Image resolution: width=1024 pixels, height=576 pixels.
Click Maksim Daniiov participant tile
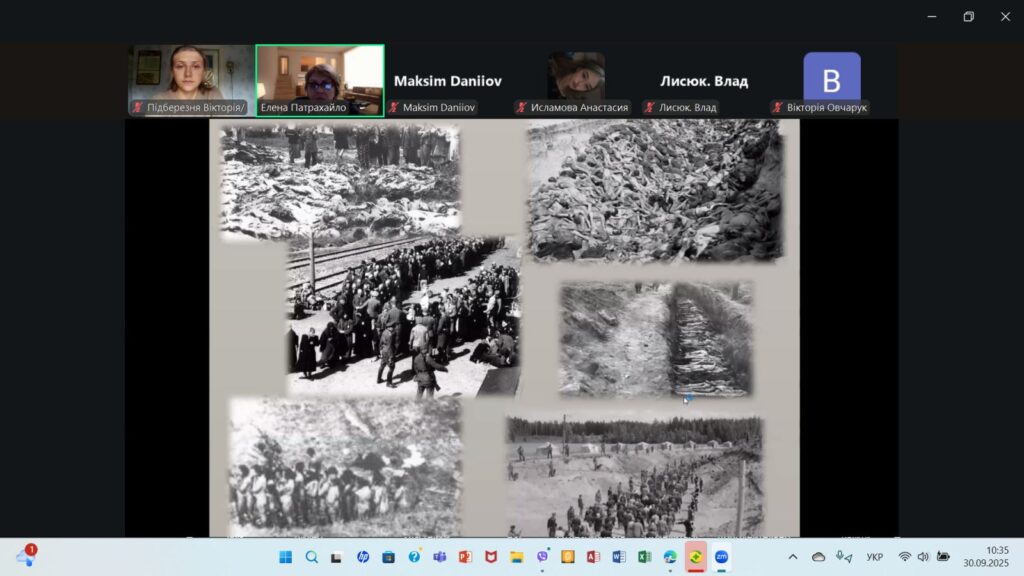click(x=448, y=81)
